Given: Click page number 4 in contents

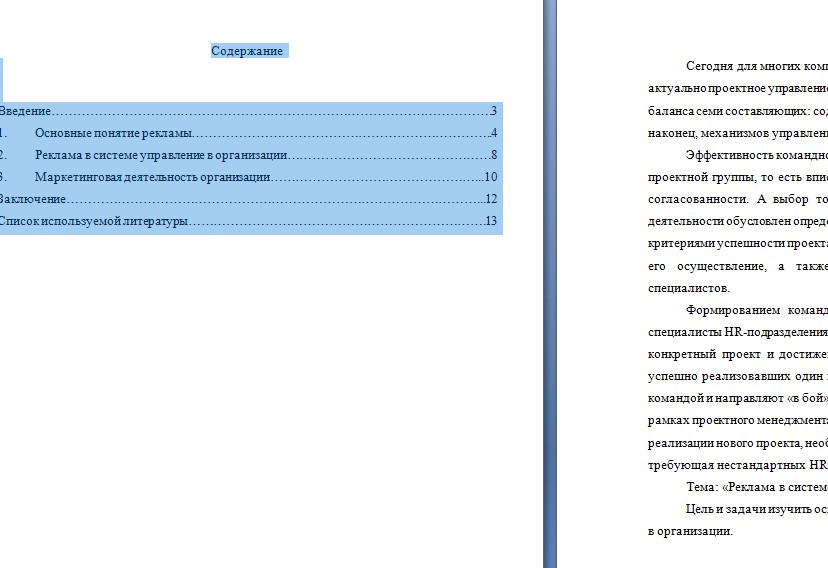Looking at the screenshot, I should click(x=494, y=133).
